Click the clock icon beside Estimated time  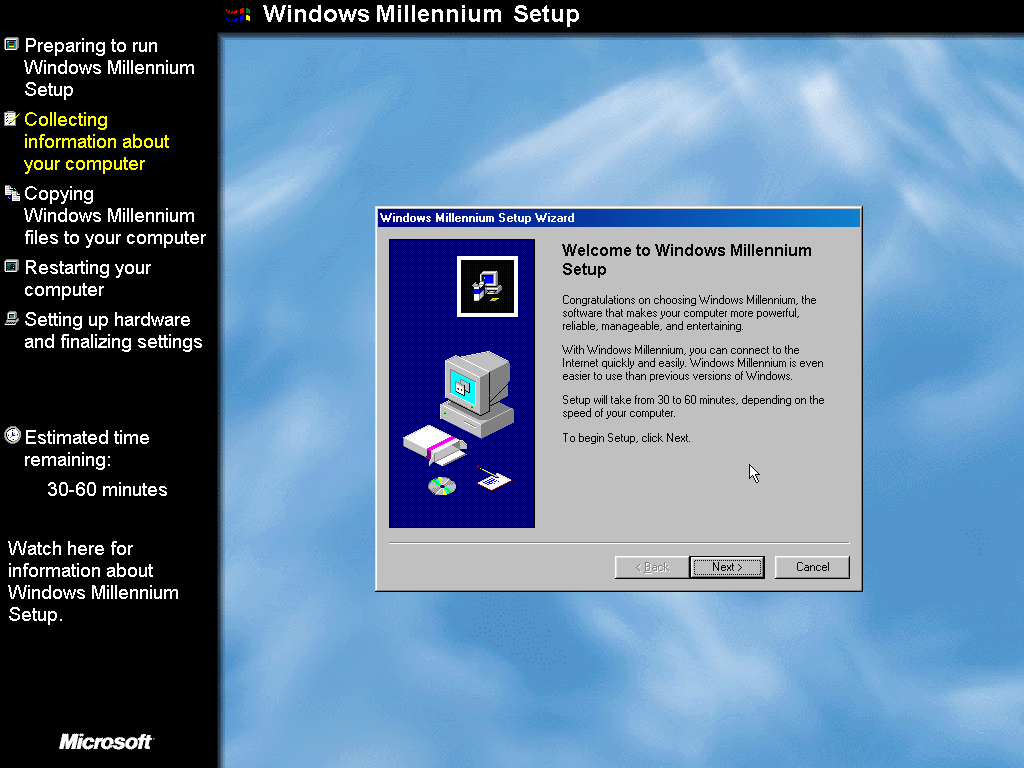12,436
